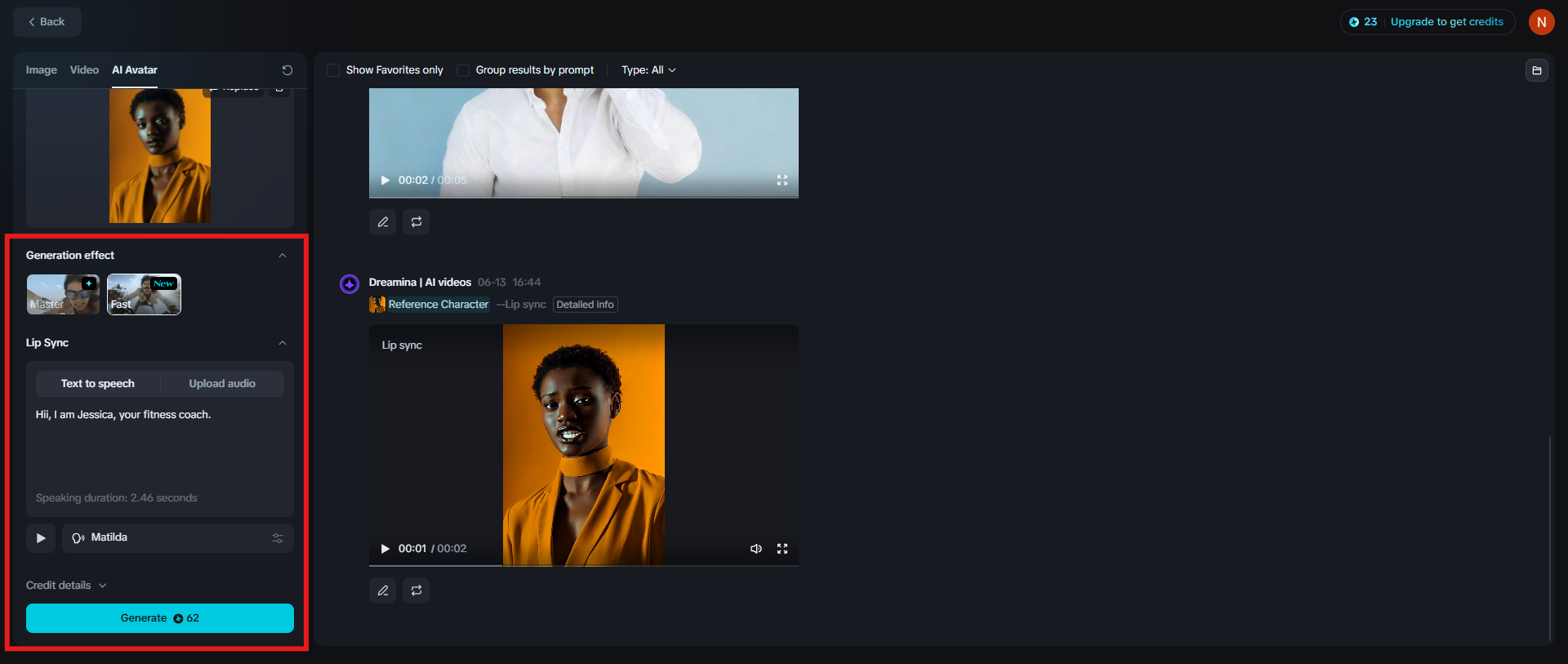Switch to the Image tab

point(41,70)
